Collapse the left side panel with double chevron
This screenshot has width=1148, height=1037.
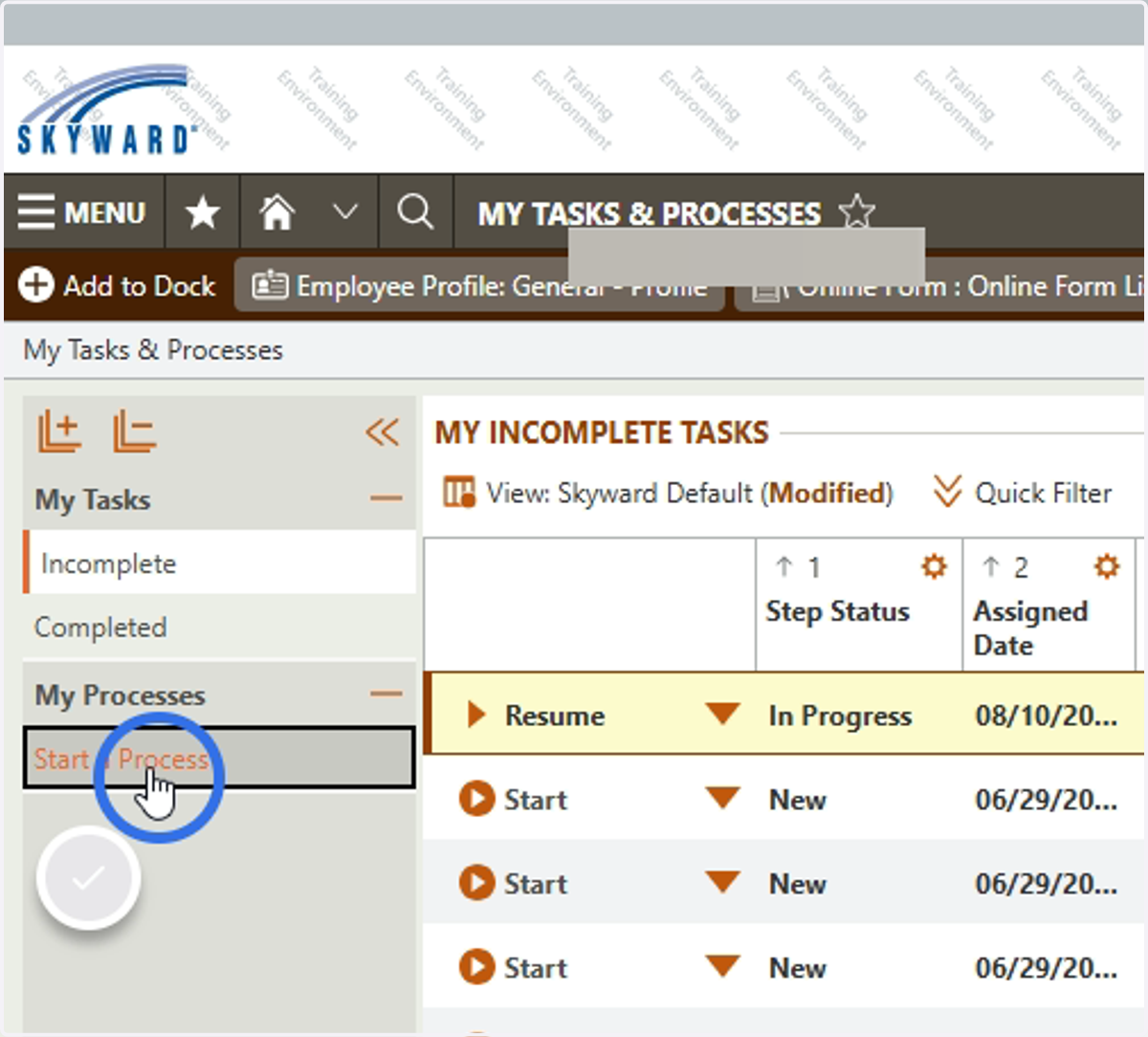[382, 431]
